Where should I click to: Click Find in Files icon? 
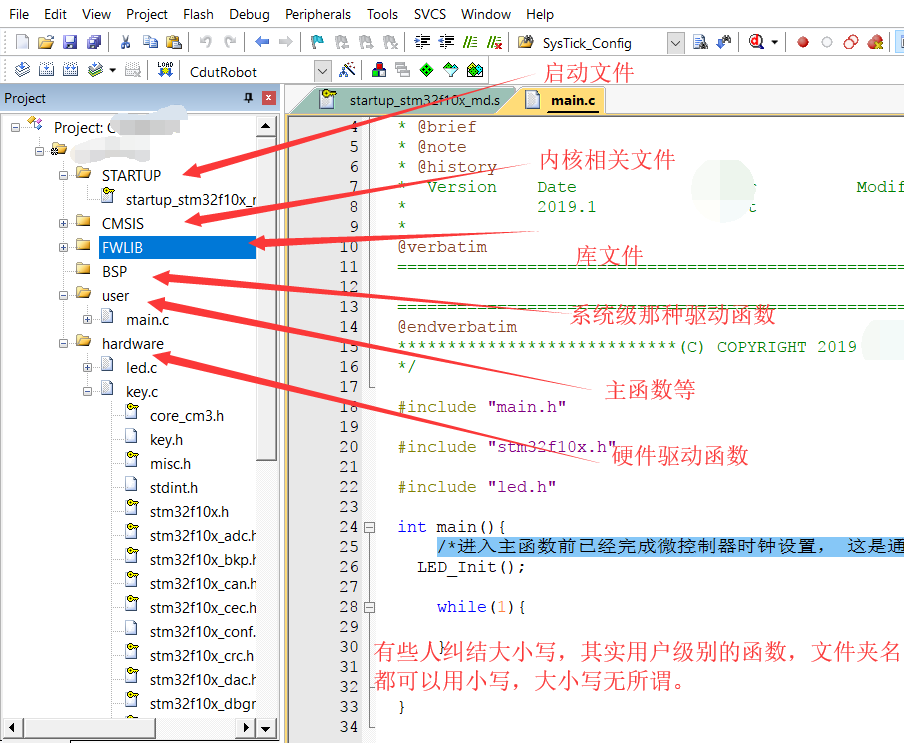(x=525, y=42)
